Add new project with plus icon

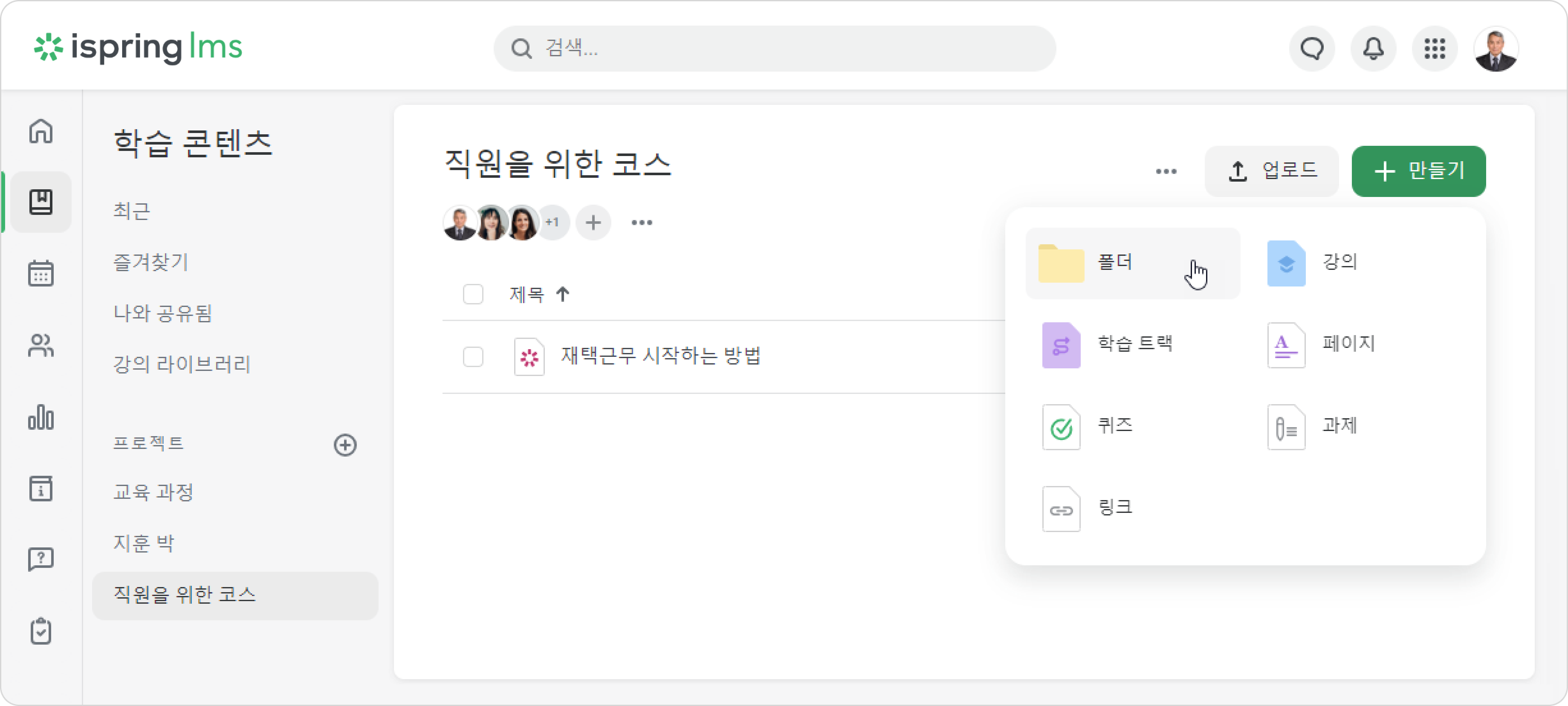click(x=345, y=445)
